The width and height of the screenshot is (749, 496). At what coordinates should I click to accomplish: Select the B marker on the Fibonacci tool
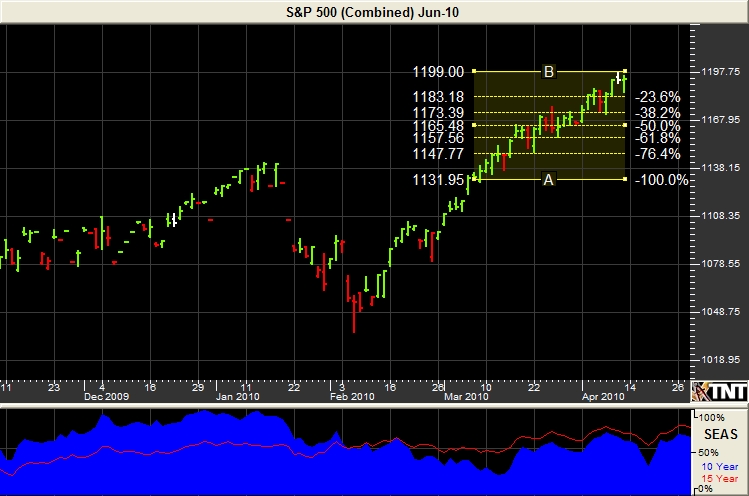click(x=549, y=72)
